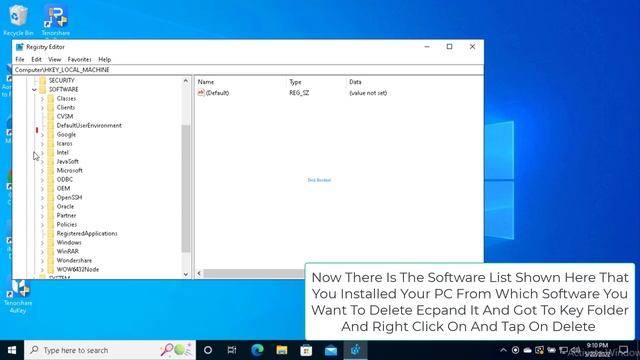Select the RegisteredApplications key label
The image size is (640, 360).
(x=87, y=233)
